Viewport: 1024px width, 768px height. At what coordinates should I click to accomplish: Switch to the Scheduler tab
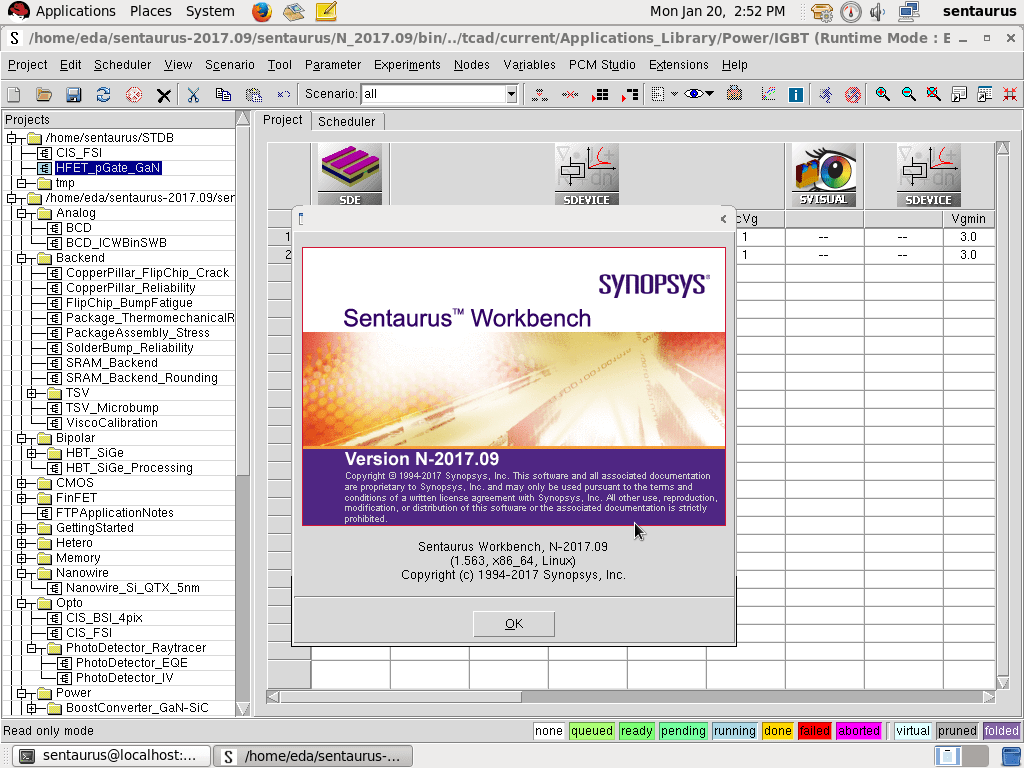(x=346, y=120)
